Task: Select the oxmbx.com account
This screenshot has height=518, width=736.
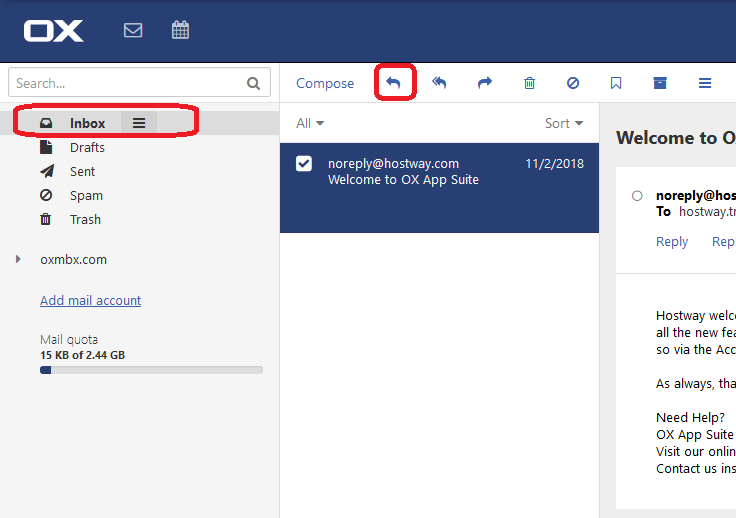Action: coord(74,259)
